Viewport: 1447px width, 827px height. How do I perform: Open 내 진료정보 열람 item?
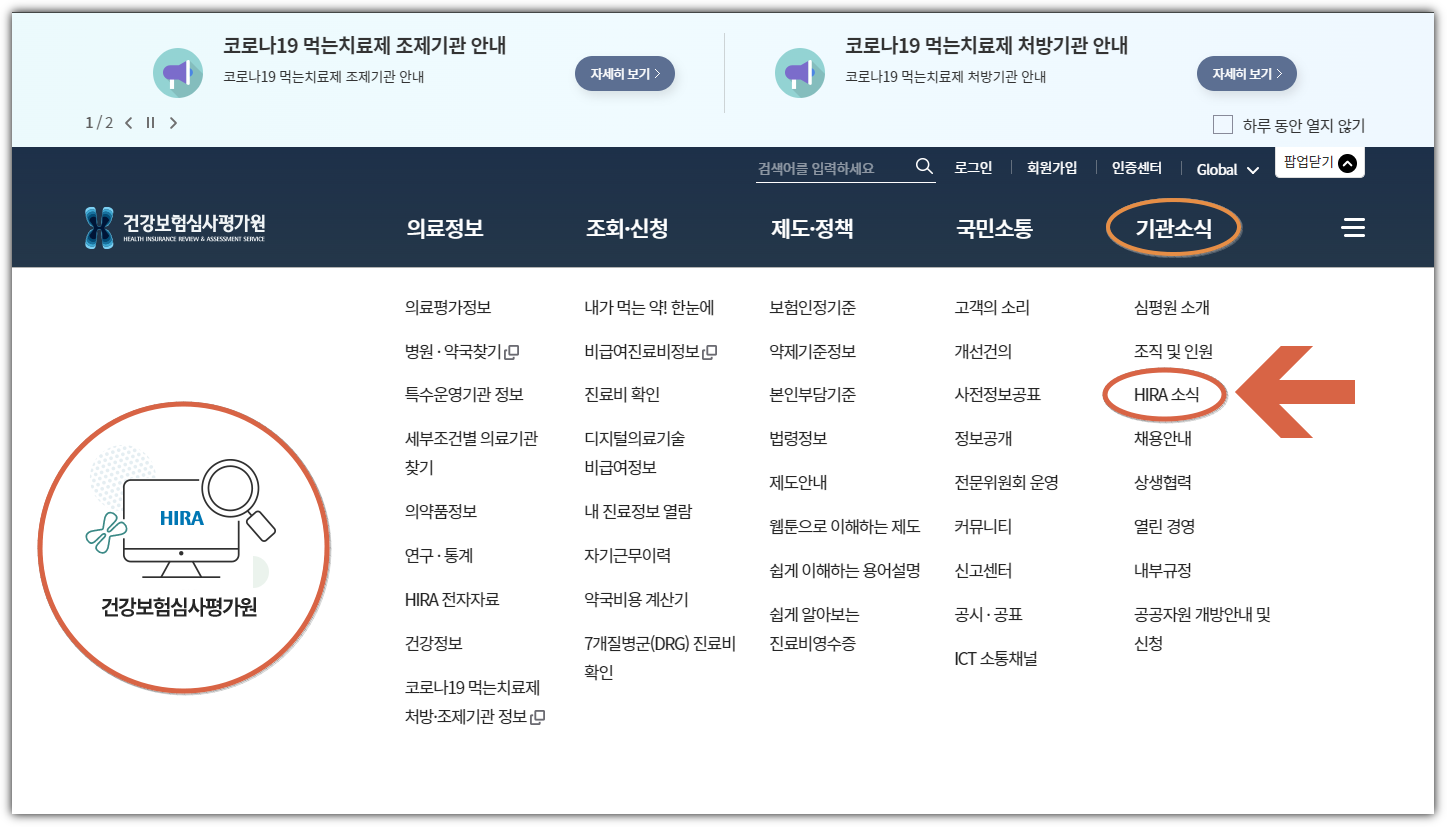(x=638, y=512)
